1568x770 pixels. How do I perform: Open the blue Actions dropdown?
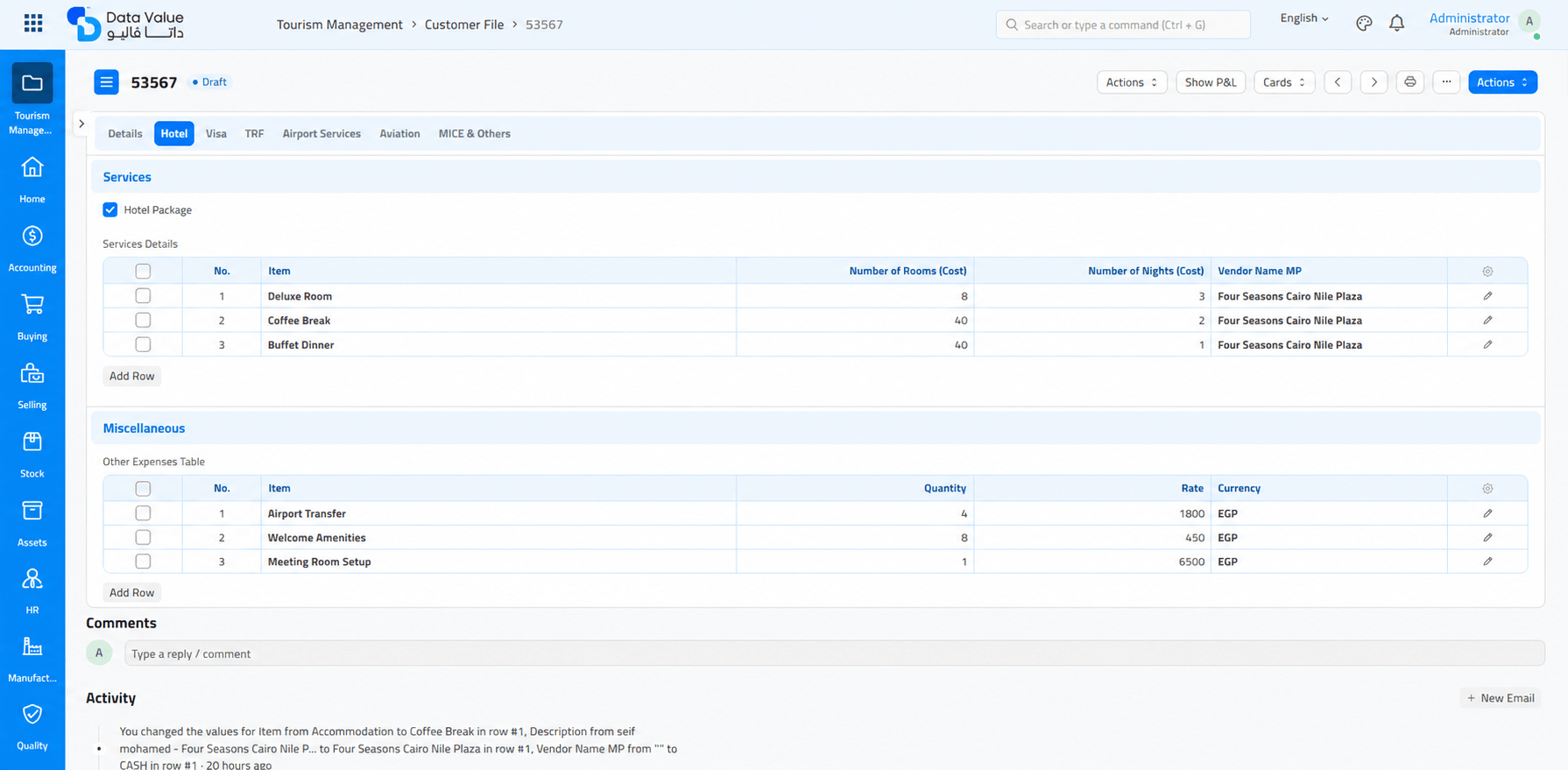(1502, 82)
